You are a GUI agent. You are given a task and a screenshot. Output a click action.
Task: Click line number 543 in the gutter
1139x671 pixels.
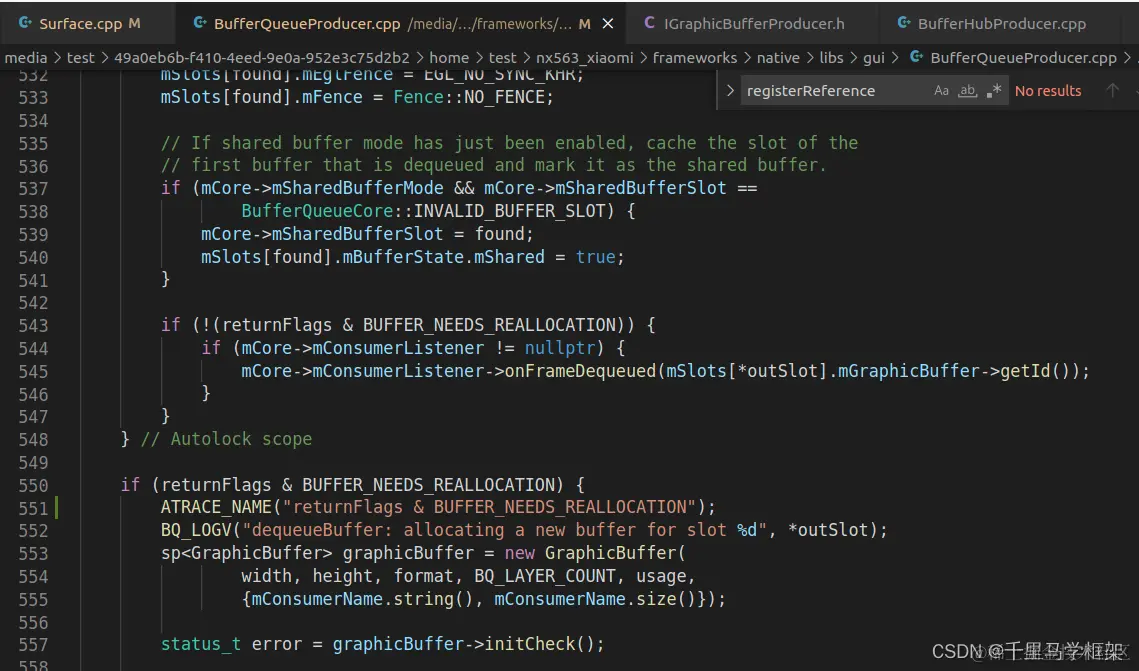click(x=33, y=325)
